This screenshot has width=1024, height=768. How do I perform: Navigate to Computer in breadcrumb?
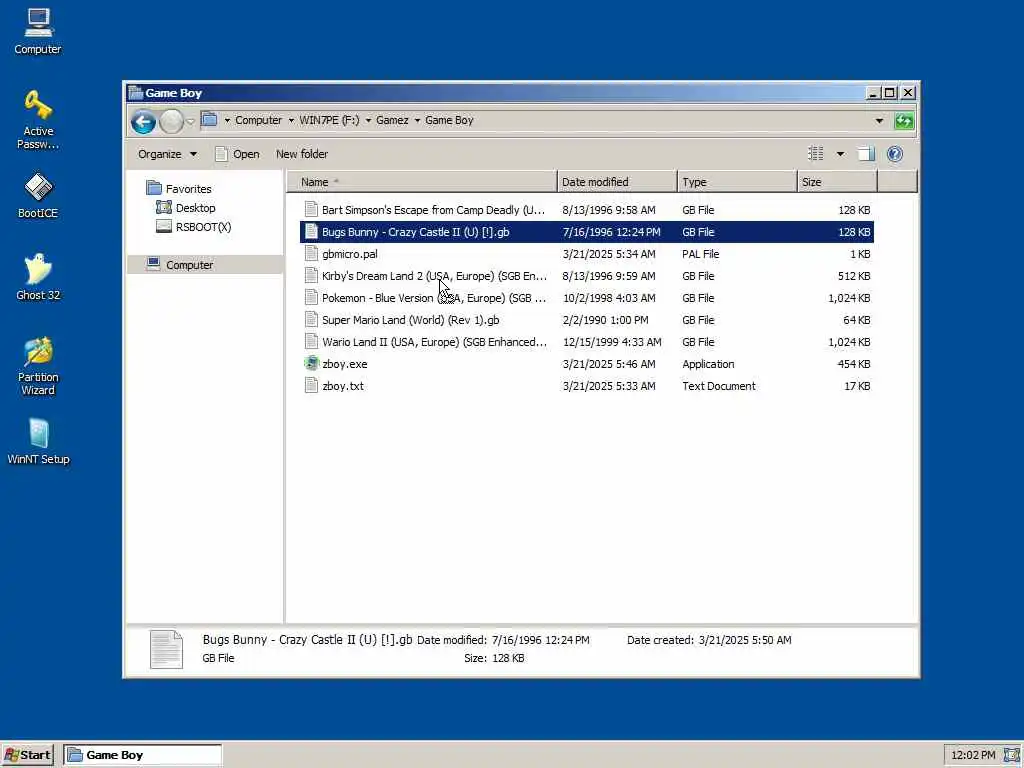tap(259, 120)
